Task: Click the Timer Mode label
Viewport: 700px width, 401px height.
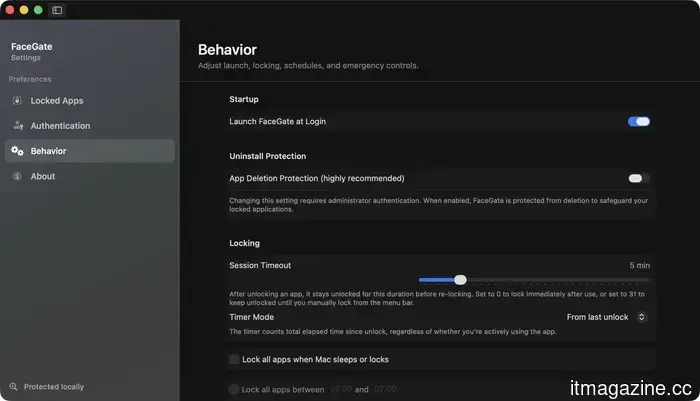Action: coord(251,317)
